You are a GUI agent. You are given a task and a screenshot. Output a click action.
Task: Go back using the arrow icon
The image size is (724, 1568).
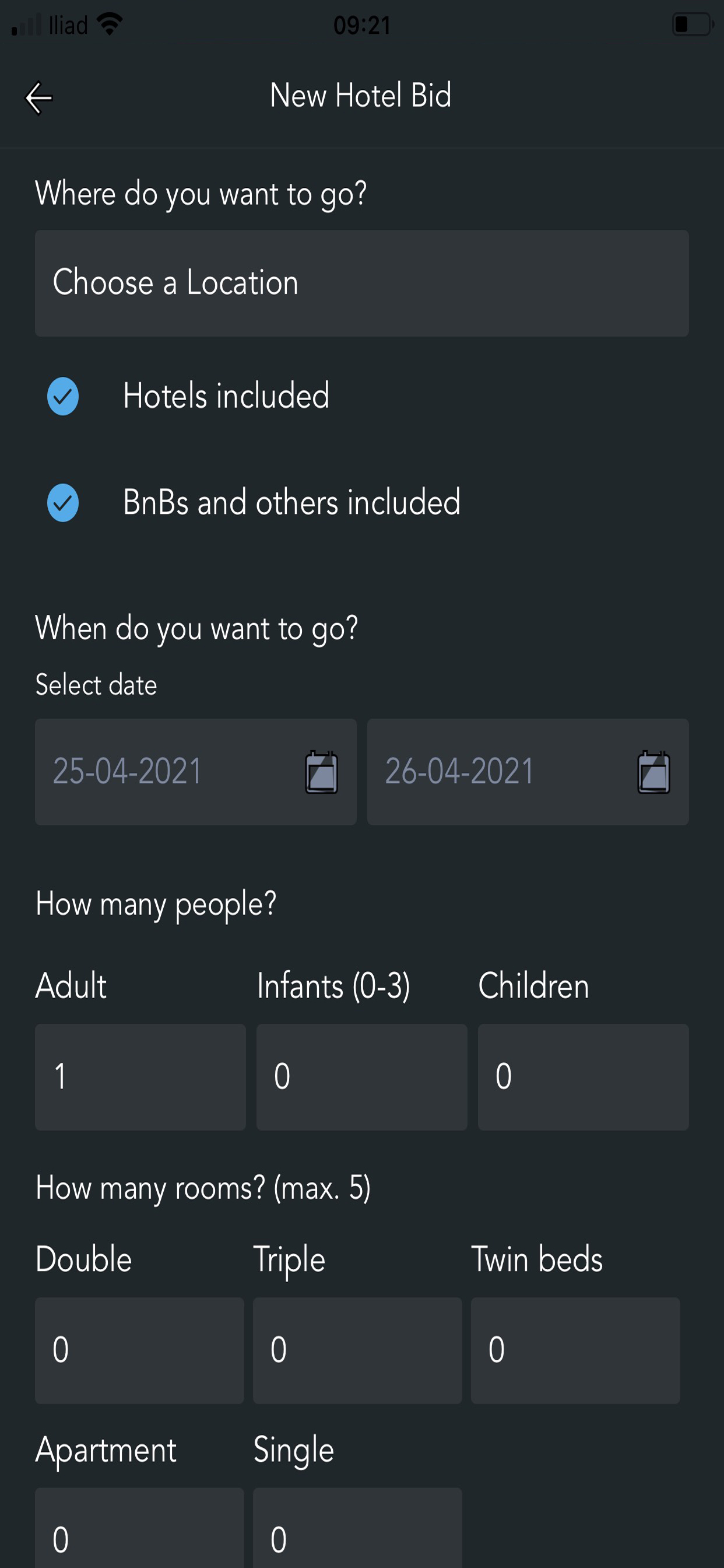(x=38, y=98)
